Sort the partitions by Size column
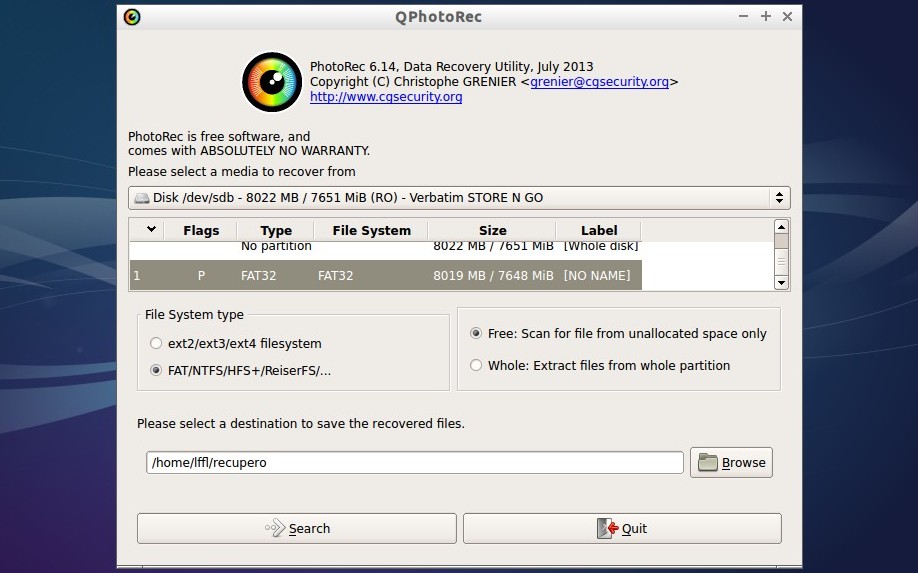918x573 pixels. coord(492,230)
